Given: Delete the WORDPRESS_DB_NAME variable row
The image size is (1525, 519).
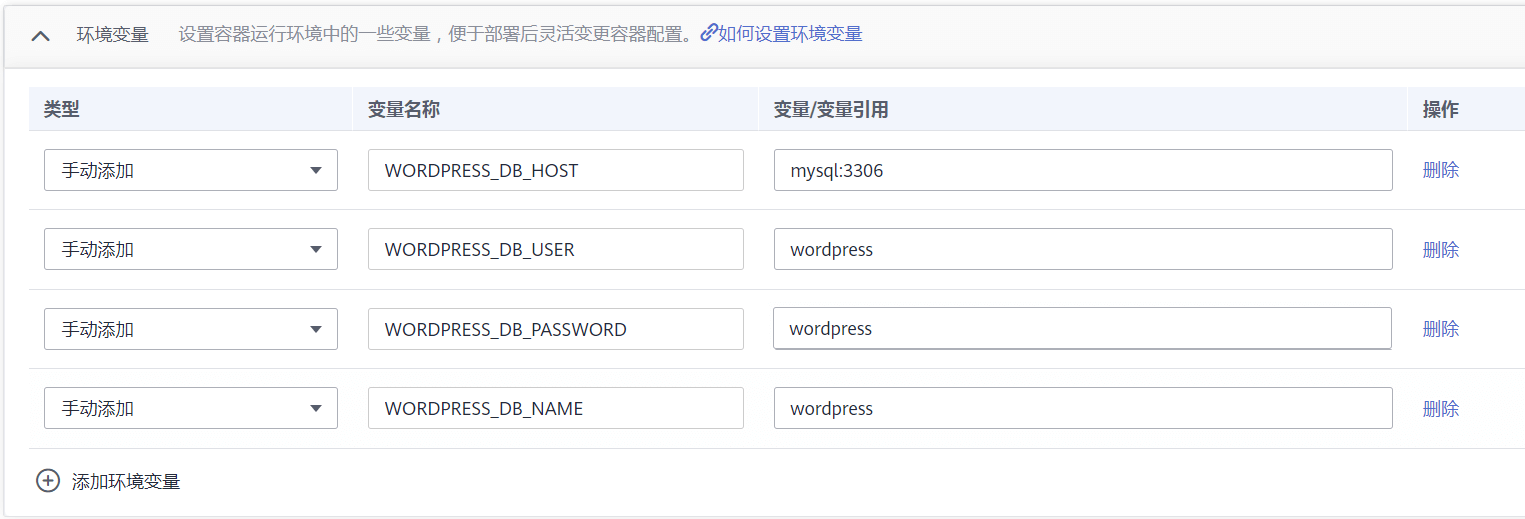Looking at the screenshot, I should [1441, 408].
